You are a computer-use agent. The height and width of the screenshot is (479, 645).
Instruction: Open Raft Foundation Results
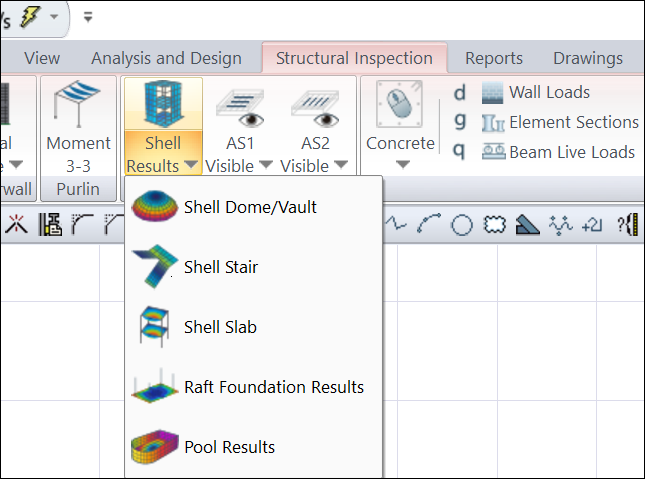[x=273, y=387]
